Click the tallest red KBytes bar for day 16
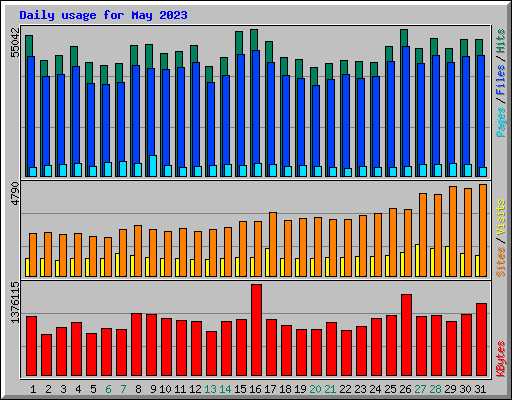This screenshot has height=400, width=512. (256, 330)
